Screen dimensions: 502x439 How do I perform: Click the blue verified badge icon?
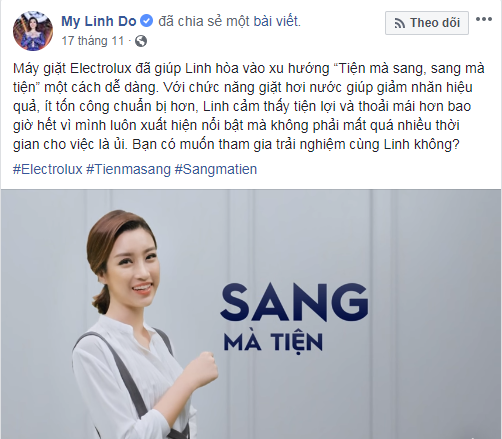[x=146, y=21]
